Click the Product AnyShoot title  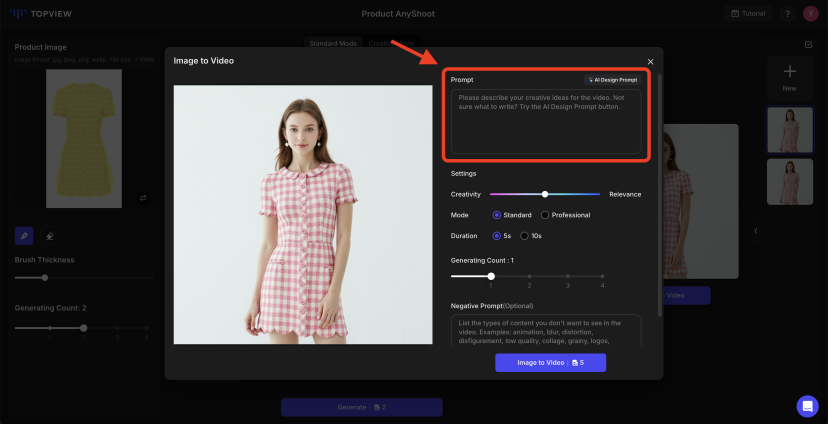pyautogui.click(x=398, y=14)
